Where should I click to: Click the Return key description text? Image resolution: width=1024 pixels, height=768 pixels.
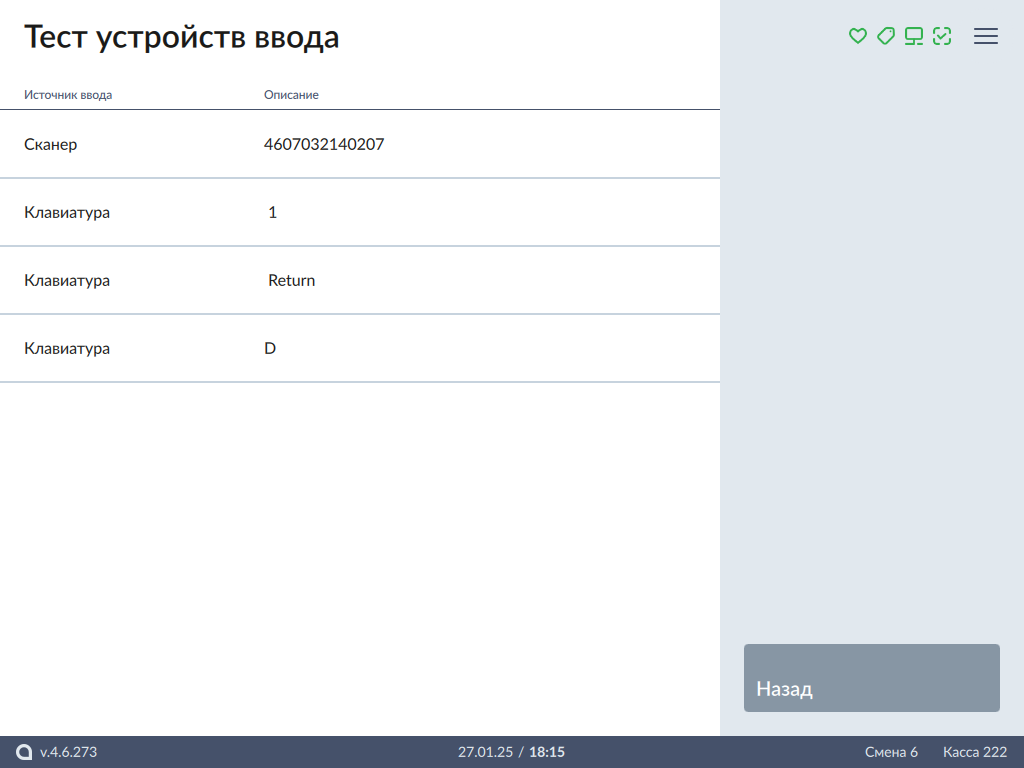tap(291, 280)
